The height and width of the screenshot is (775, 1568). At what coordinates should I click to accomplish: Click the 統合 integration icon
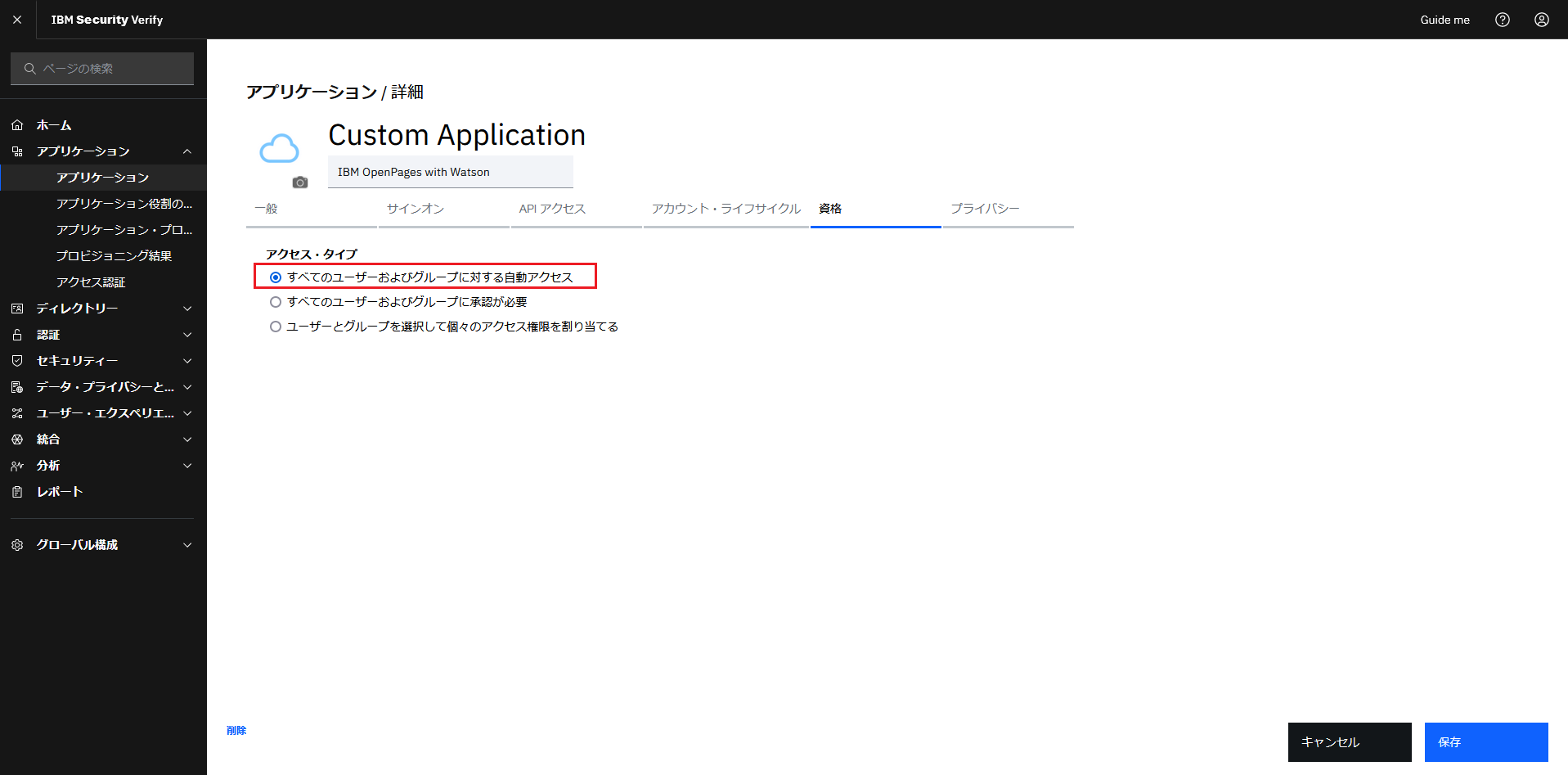(x=17, y=439)
